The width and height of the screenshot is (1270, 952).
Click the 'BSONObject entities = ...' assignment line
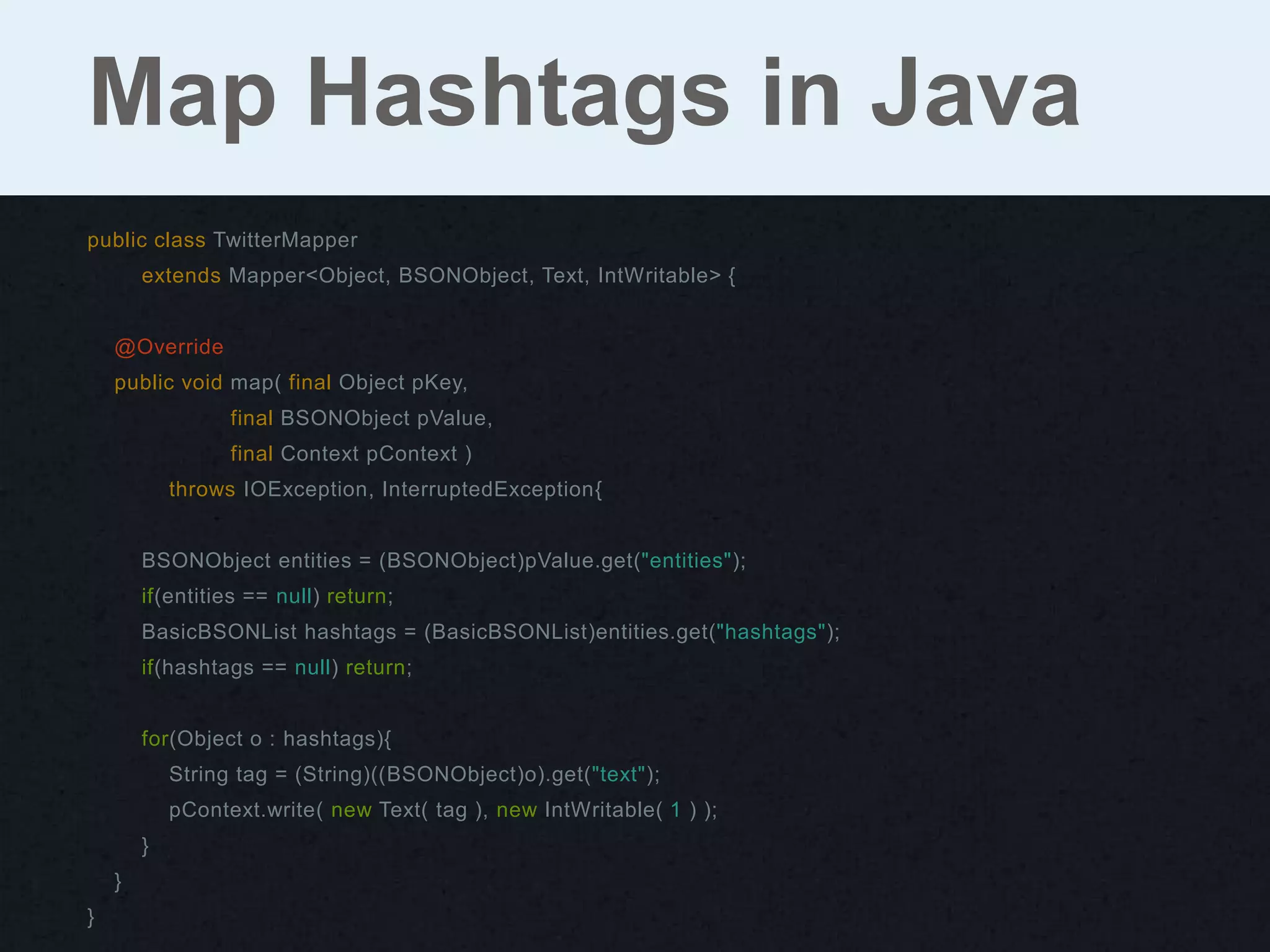444,561
